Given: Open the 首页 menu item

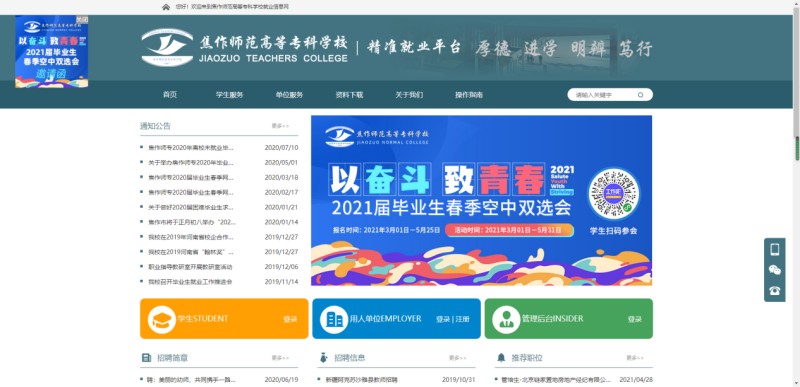Looking at the screenshot, I should [170, 95].
